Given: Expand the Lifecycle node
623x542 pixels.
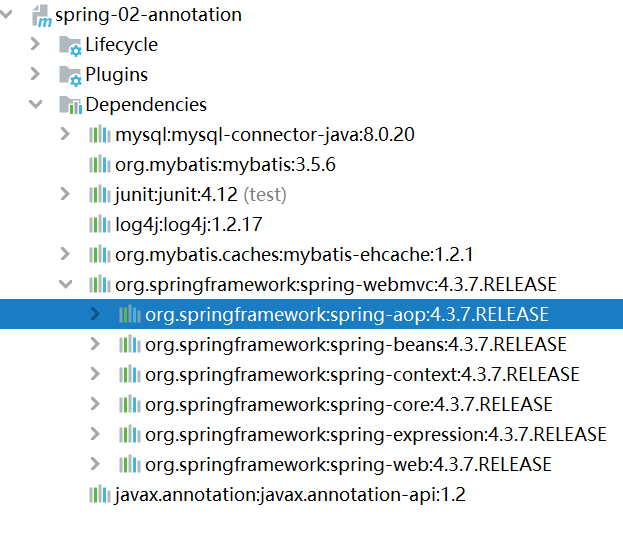Looking at the screenshot, I should [x=35, y=44].
